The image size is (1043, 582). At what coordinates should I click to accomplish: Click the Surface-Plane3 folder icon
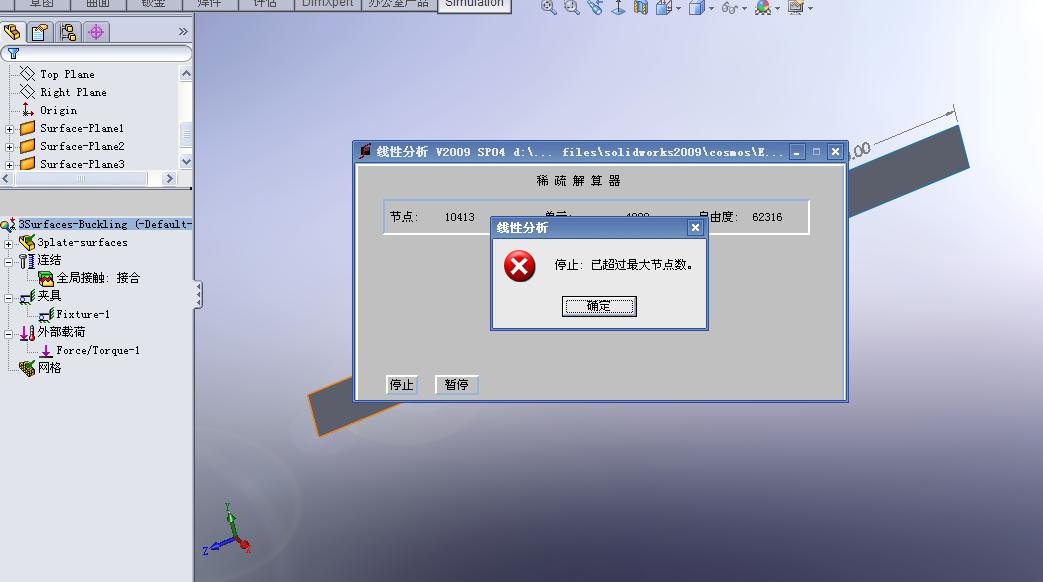coord(27,163)
